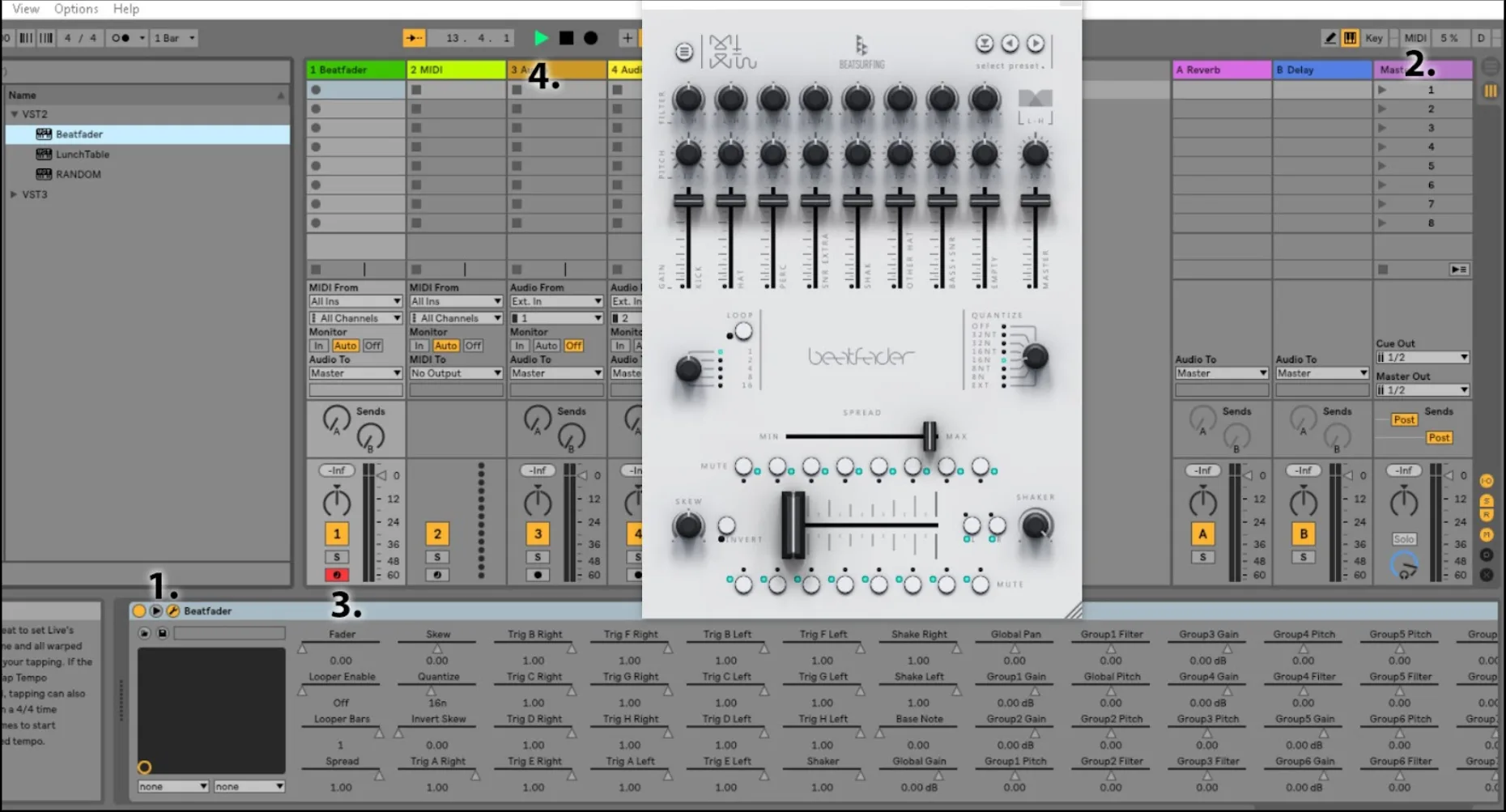Set track 3 monitor to Off
This screenshot has height=812, width=1506.
pyautogui.click(x=574, y=346)
